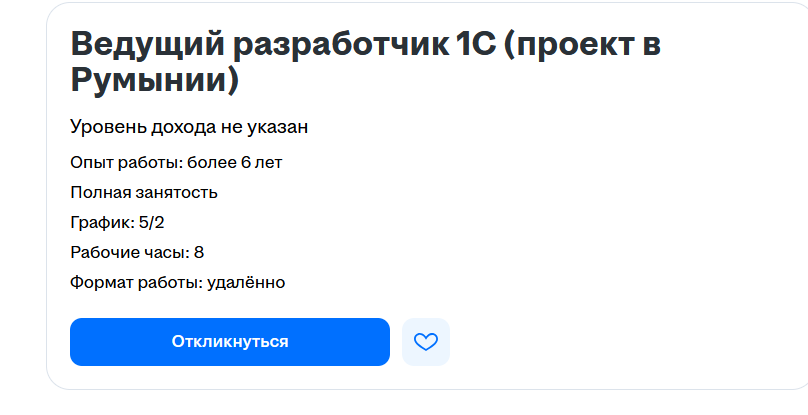Click the word Ведущий in heading
The image size is (808, 415).
(x=146, y=46)
